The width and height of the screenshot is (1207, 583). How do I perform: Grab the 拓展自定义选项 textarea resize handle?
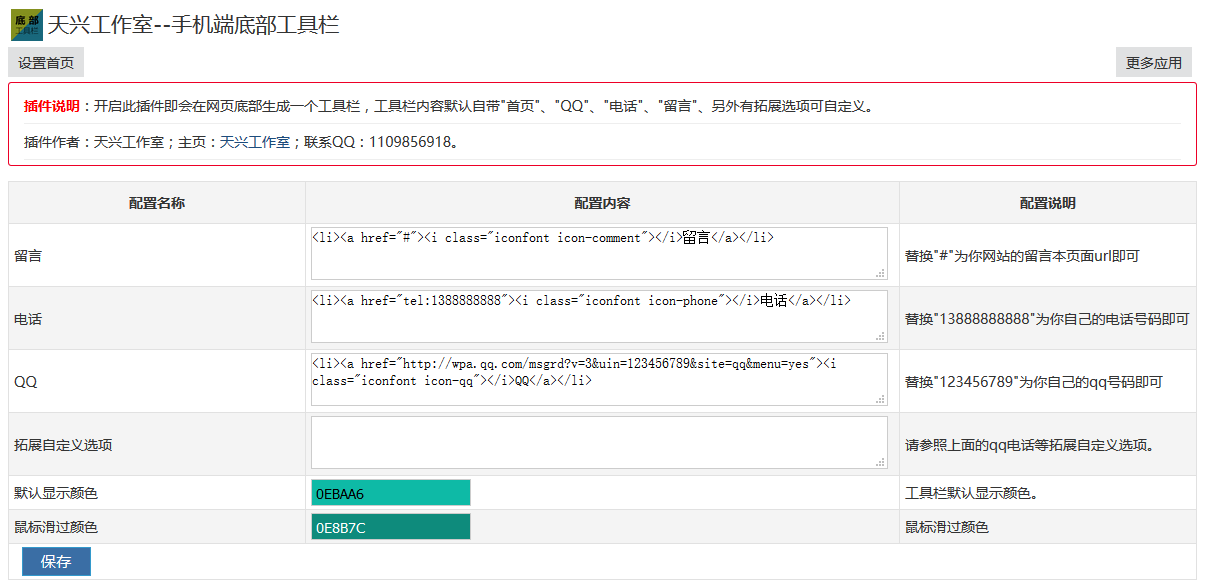(x=881, y=462)
